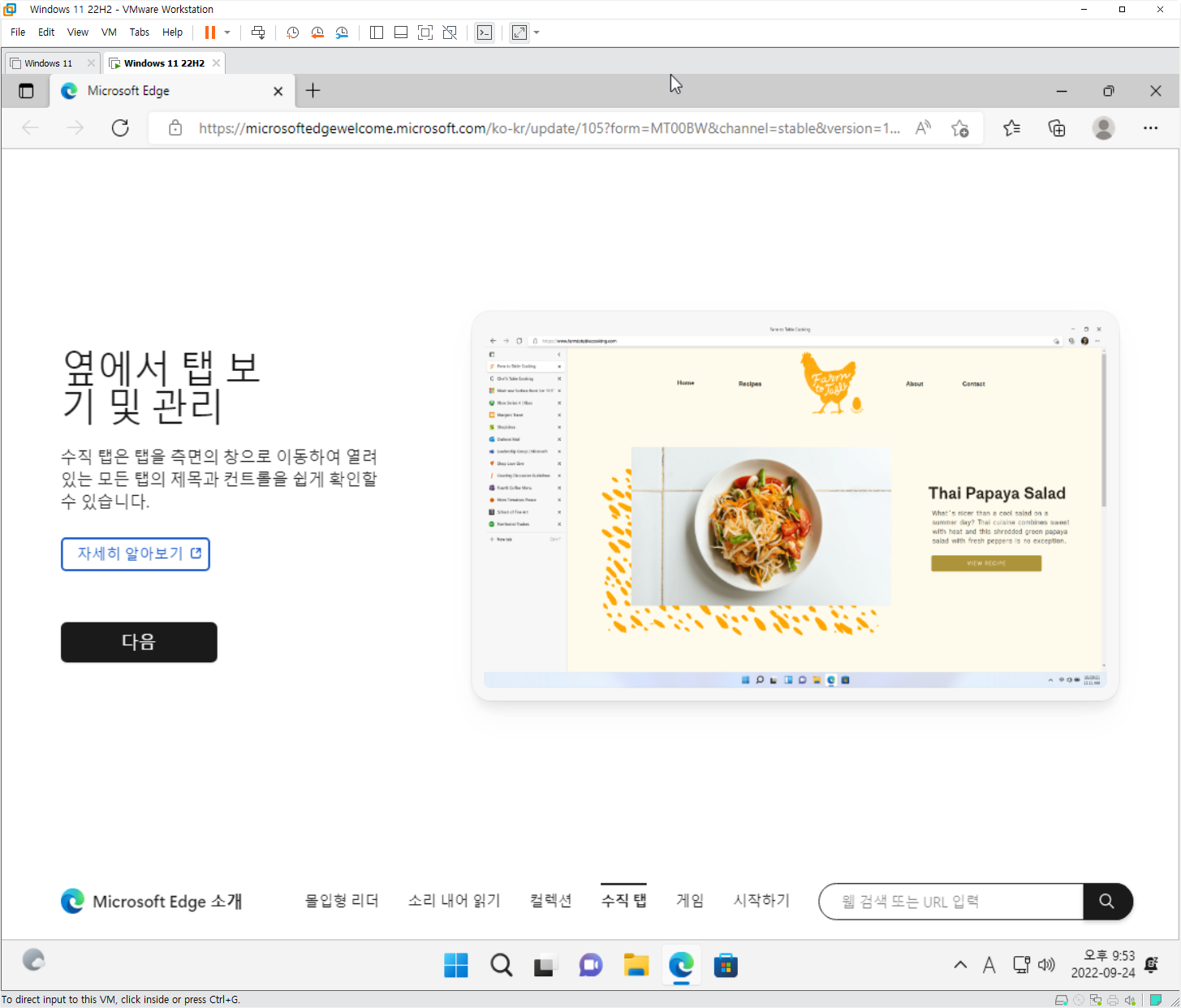Click the vertical tabs preview image

(795, 506)
